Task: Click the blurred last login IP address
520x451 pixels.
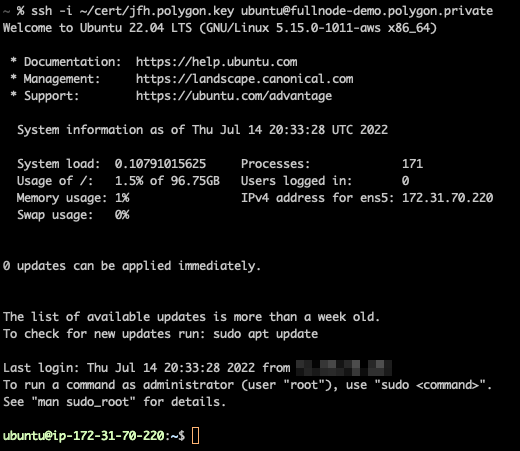Action: click(x=344, y=368)
